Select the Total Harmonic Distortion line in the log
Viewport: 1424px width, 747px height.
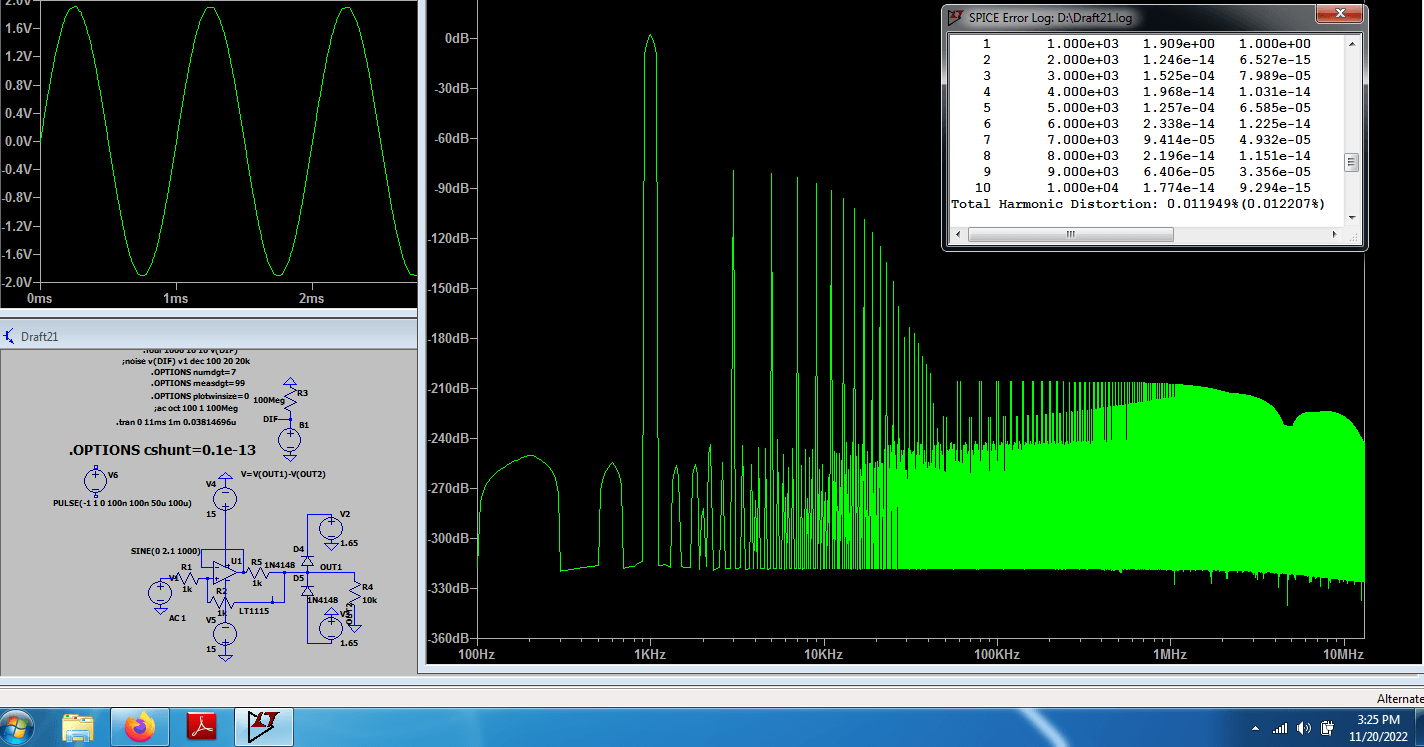click(1137, 204)
